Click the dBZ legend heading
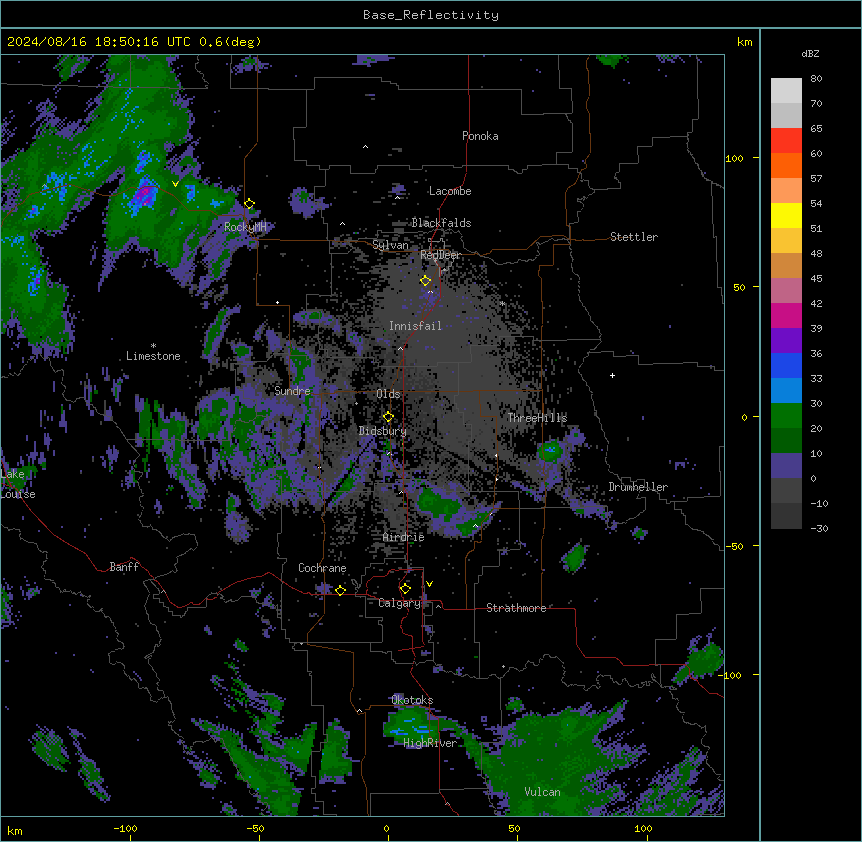This screenshot has height=842, width=862. (x=810, y=54)
